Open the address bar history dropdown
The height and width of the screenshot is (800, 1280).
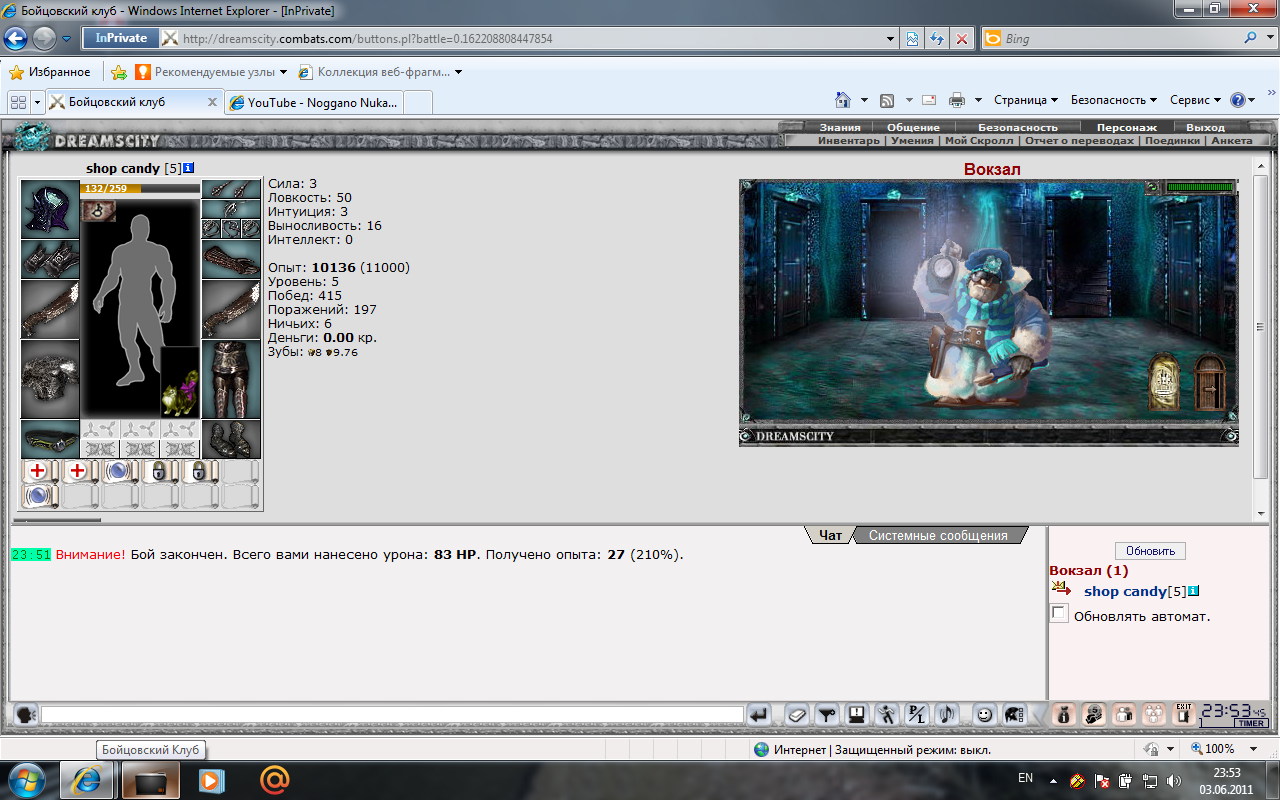tap(891, 39)
